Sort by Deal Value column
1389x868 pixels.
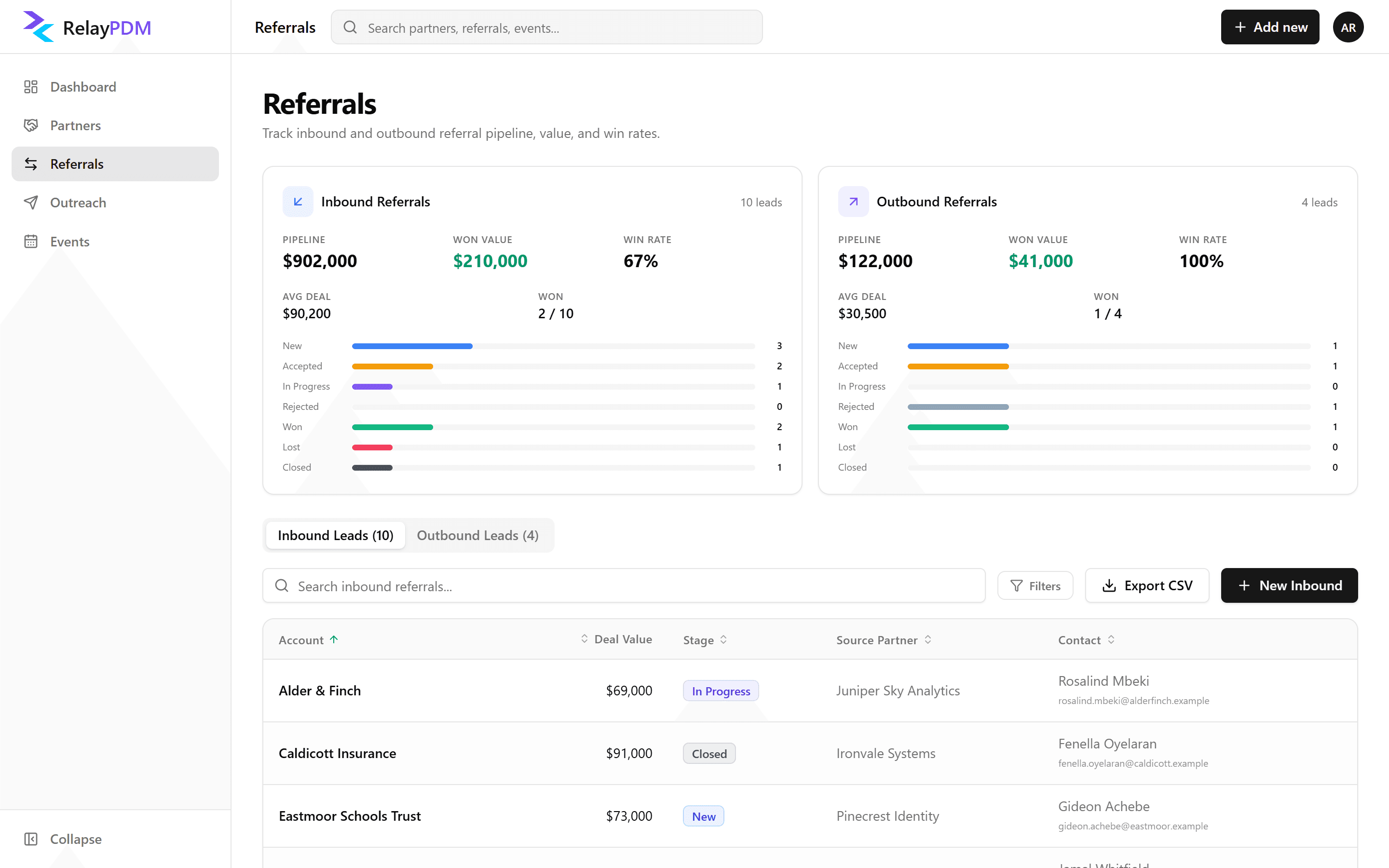pyautogui.click(x=616, y=639)
